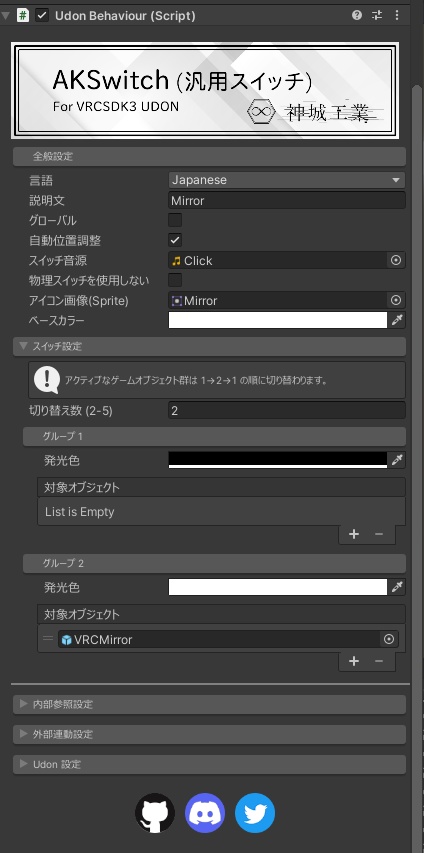Image resolution: width=424 pixels, height=853 pixels.
Task: Grab the VRCMirror list reorder handle
Action: [x=48, y=639]
